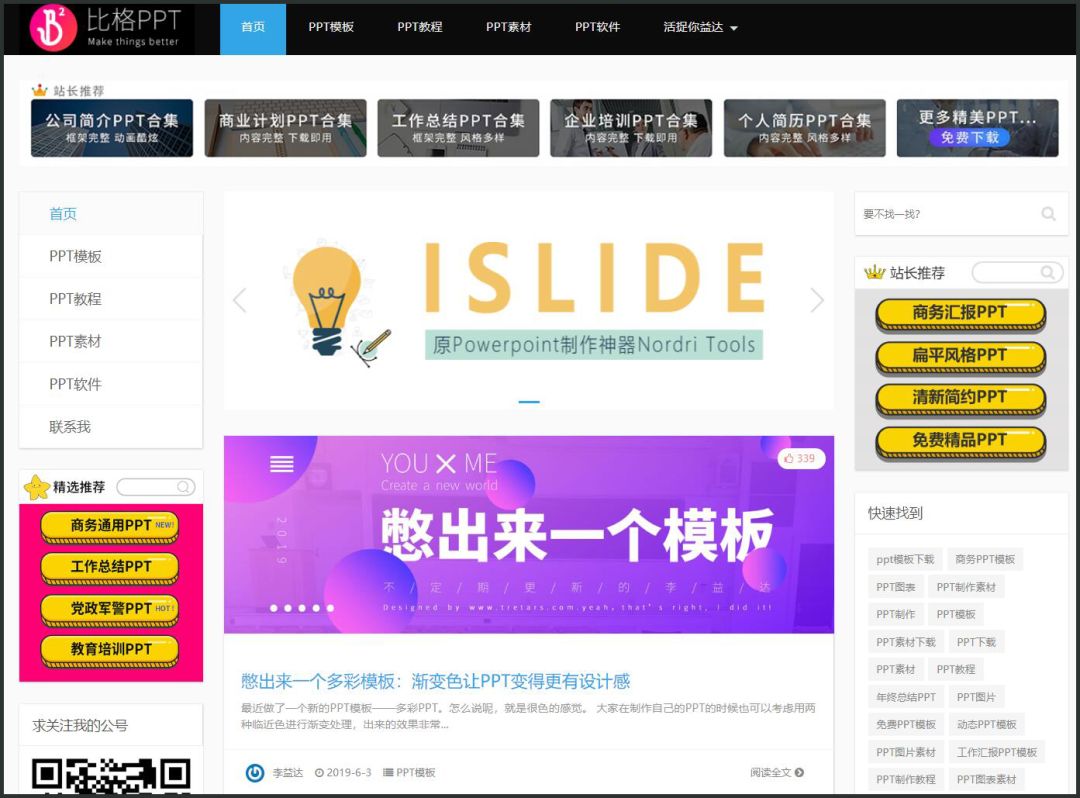
Task: Click the search magnifier icon in 要不找一找 box
Action: tap(1048, 214)
